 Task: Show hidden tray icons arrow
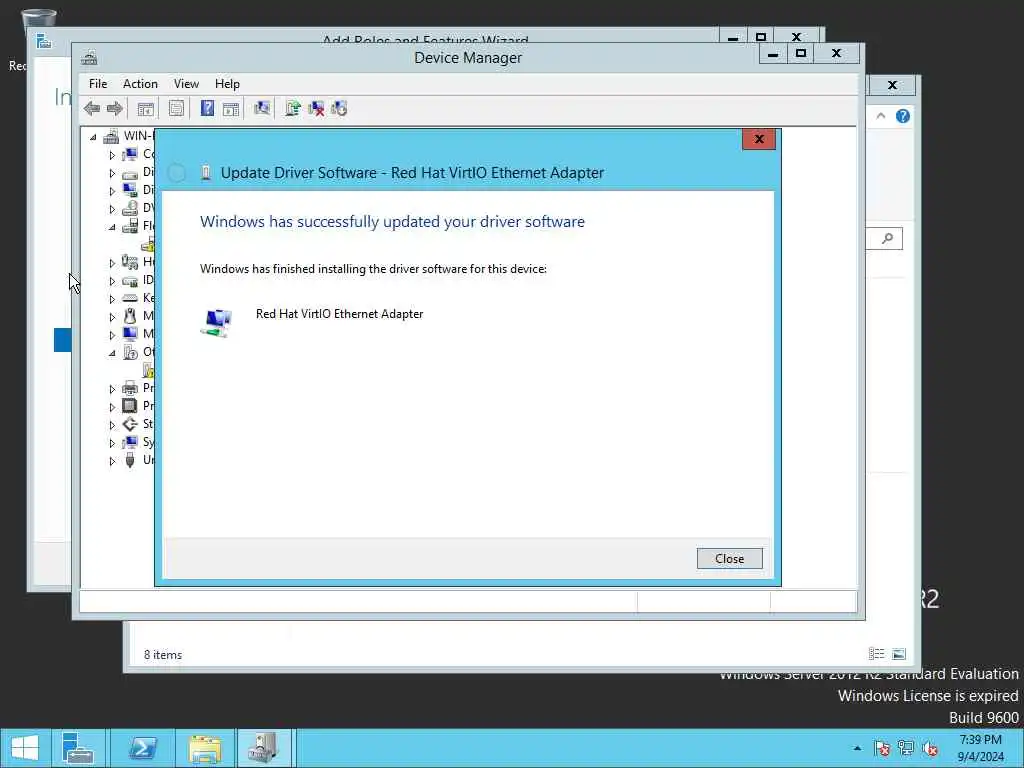(857, 748)
